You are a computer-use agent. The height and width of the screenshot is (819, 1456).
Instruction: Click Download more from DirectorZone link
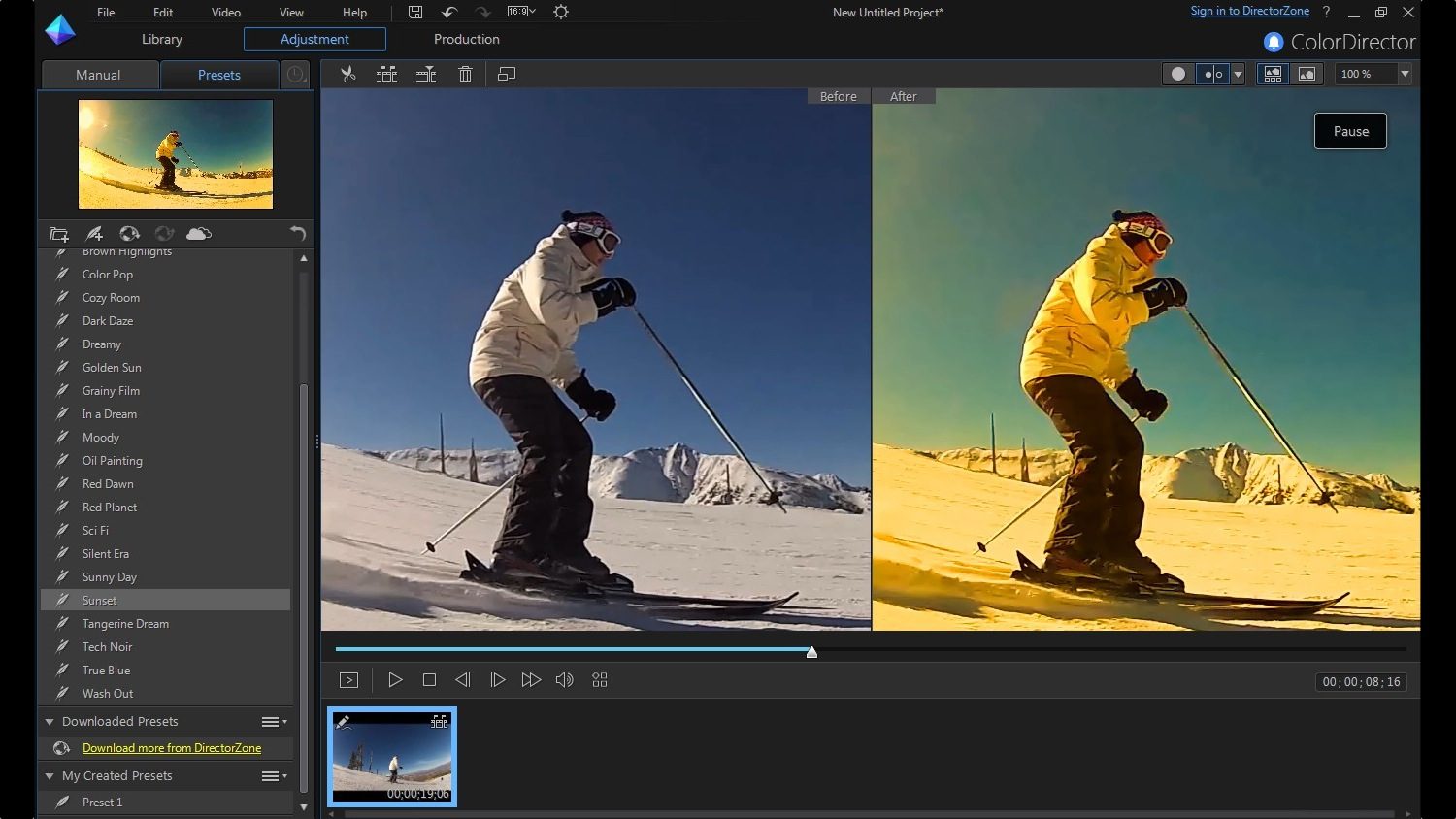172,748
